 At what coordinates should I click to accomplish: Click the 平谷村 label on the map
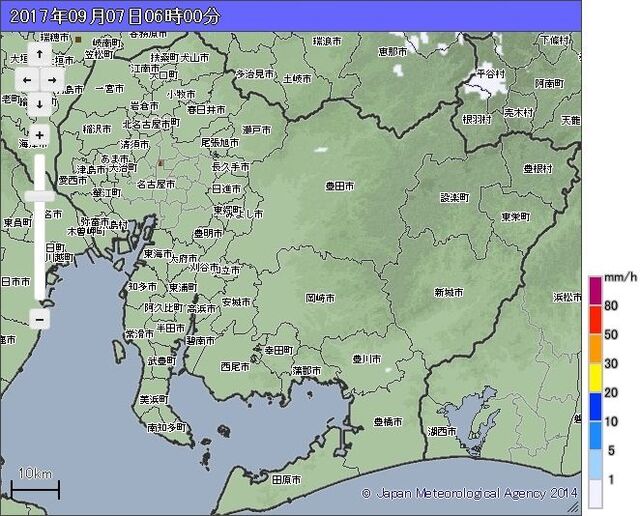(x=491, y=74)
